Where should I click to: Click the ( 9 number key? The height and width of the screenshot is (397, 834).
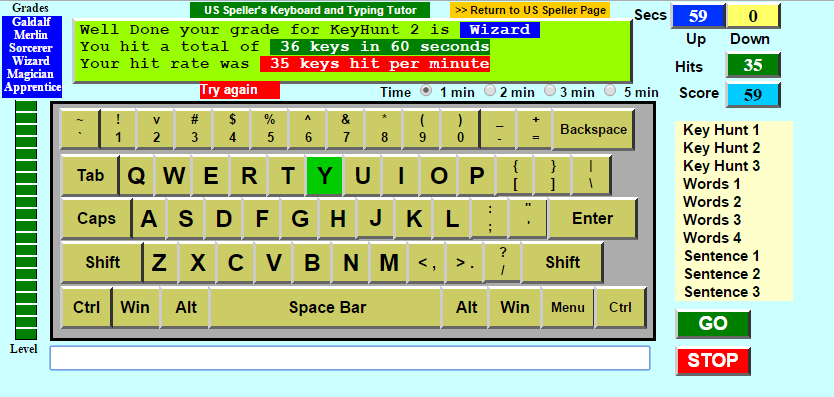coord(422,129)
